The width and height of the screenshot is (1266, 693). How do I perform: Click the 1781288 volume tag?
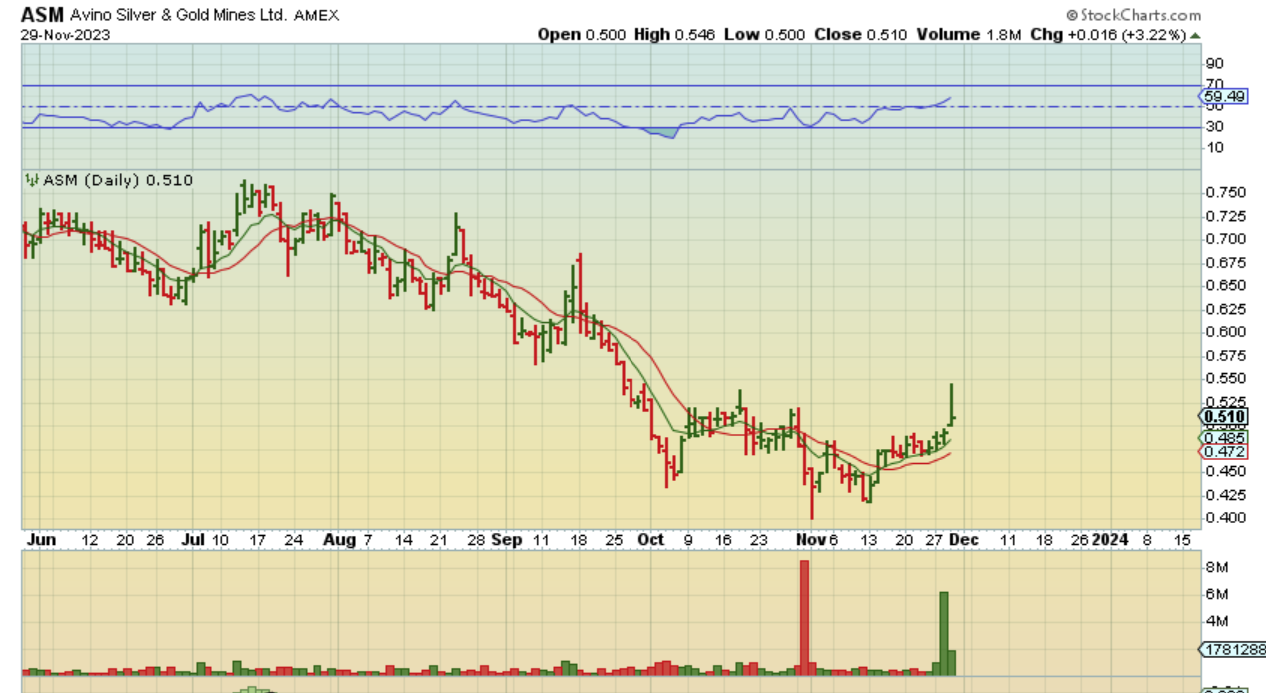click(1231, 649)
